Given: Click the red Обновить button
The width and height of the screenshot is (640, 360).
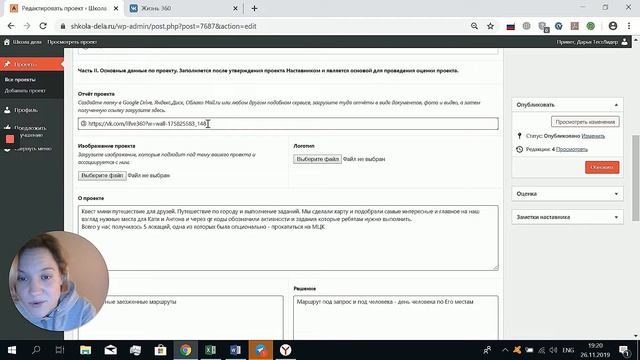Looking at the screenshot, I should (602, 167).
